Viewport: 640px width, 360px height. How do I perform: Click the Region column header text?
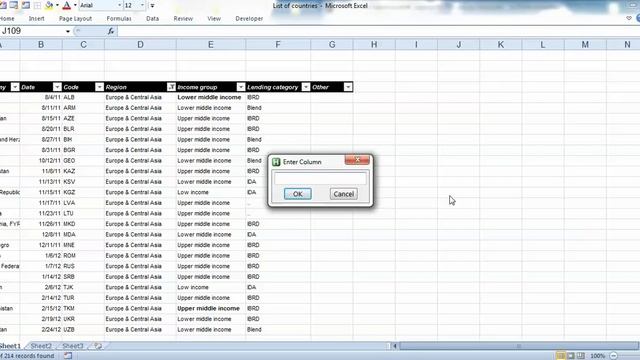[116, 87]
